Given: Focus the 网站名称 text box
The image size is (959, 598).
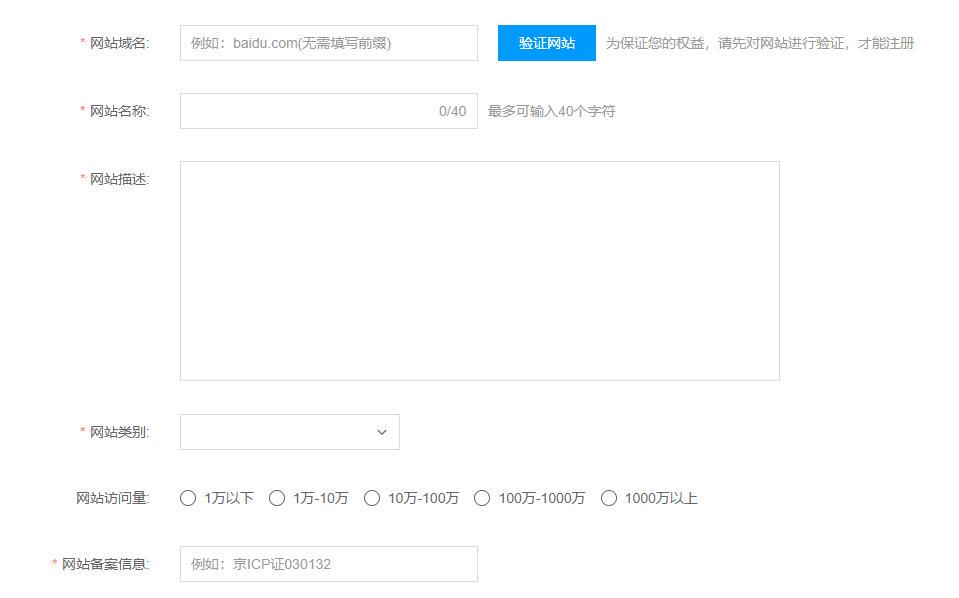Looking at the screenshot, I should (x=305, y=111).
